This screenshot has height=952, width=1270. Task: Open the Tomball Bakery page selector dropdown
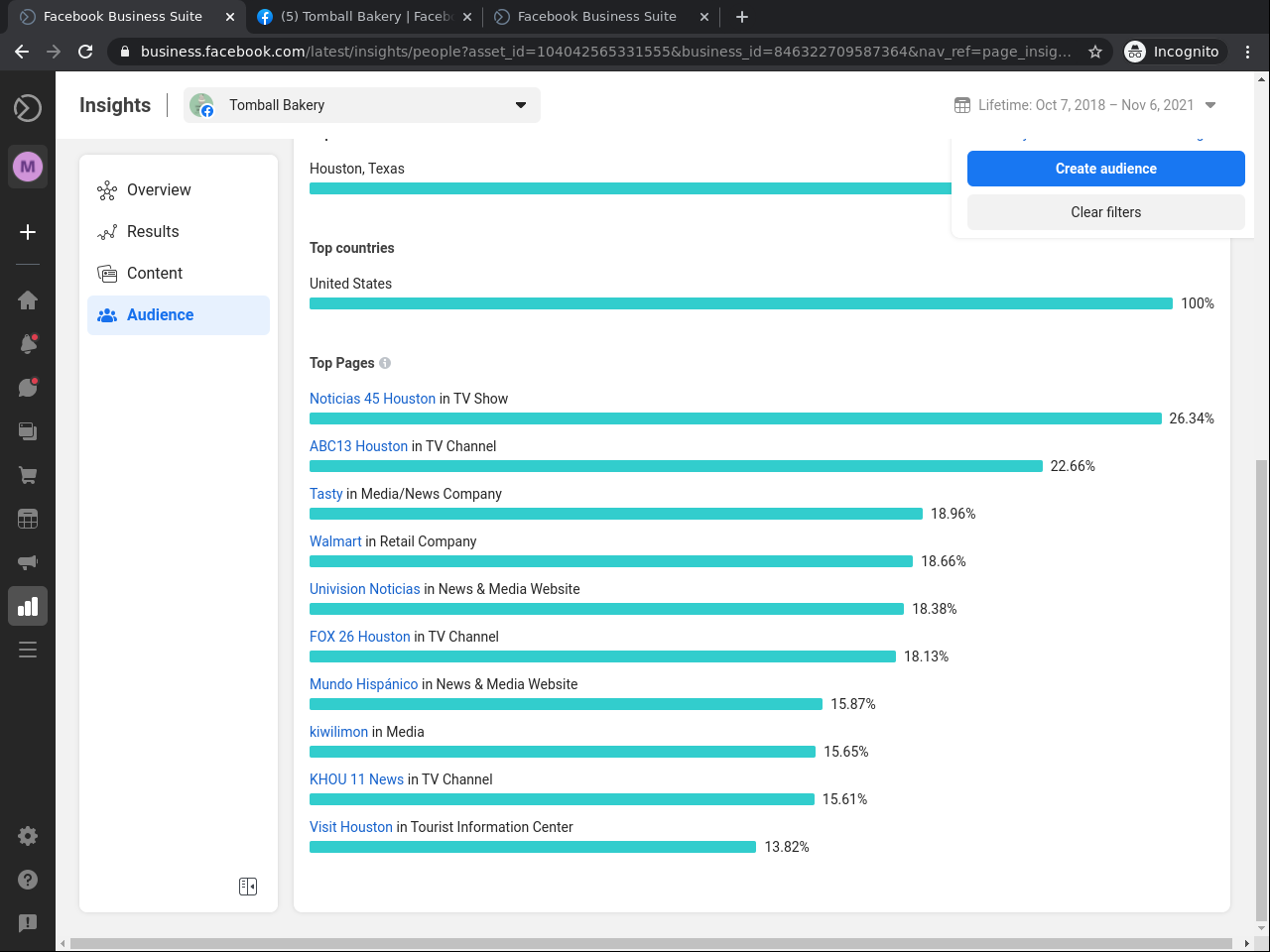pyautogui.click(x=362, y=105)
